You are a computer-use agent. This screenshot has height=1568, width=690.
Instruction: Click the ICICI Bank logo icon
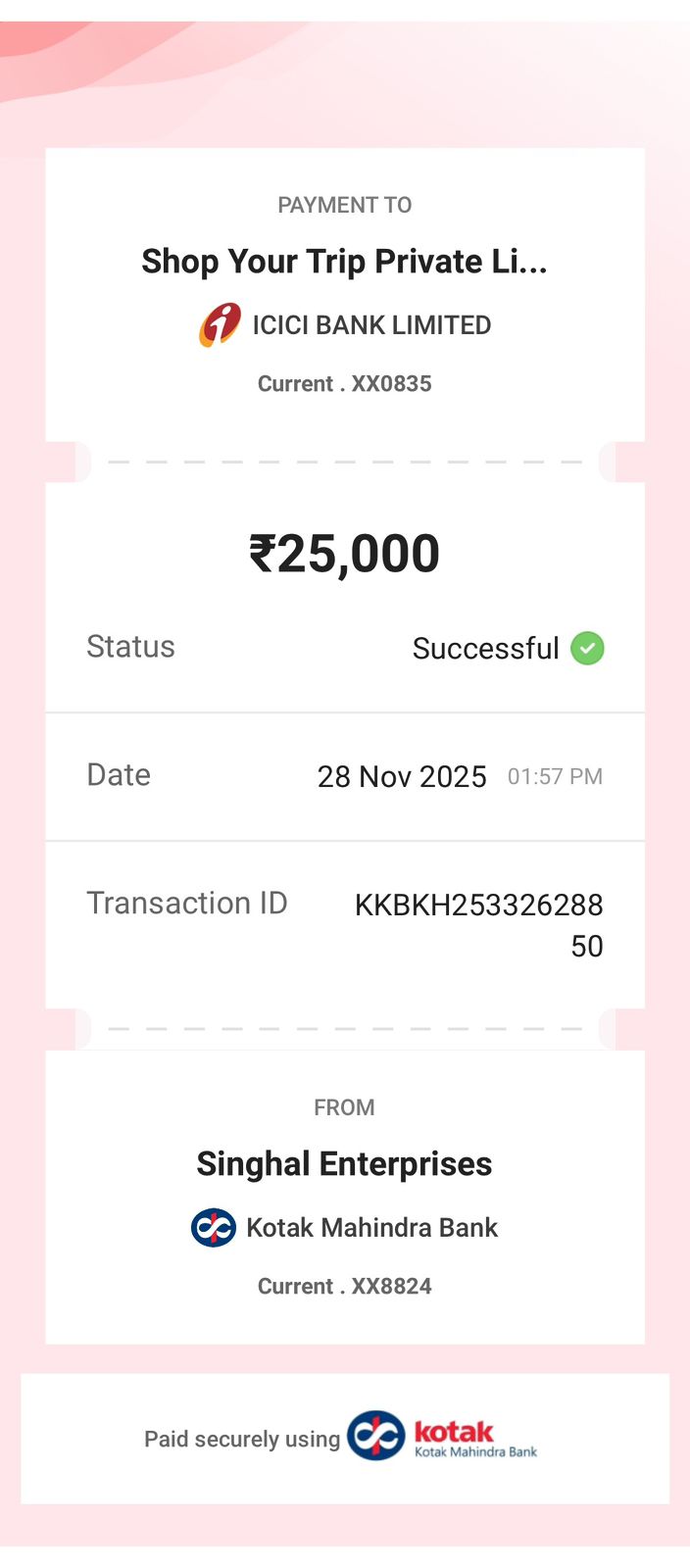[220, 325]
